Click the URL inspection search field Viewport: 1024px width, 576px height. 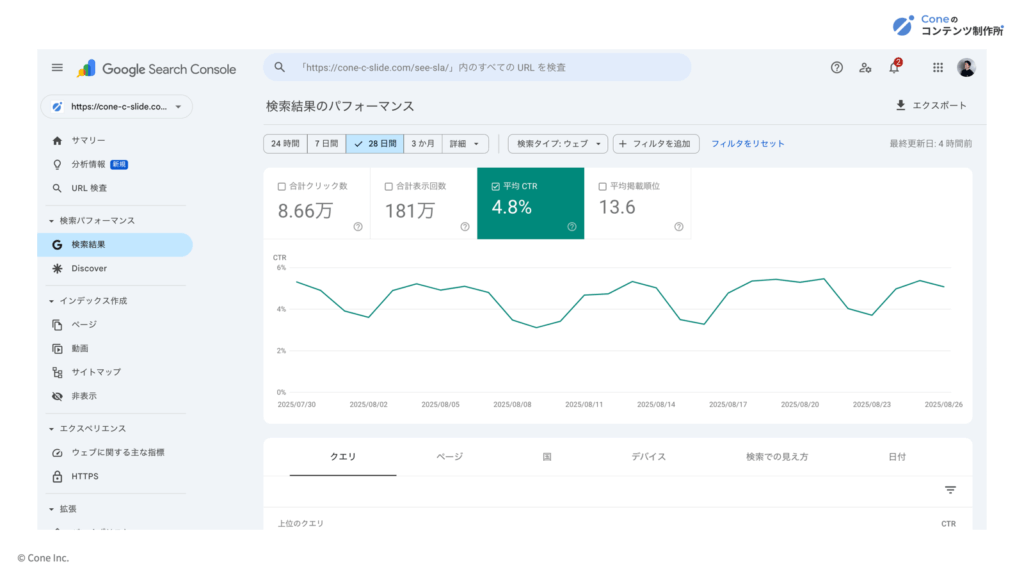(x=477, y=67)
